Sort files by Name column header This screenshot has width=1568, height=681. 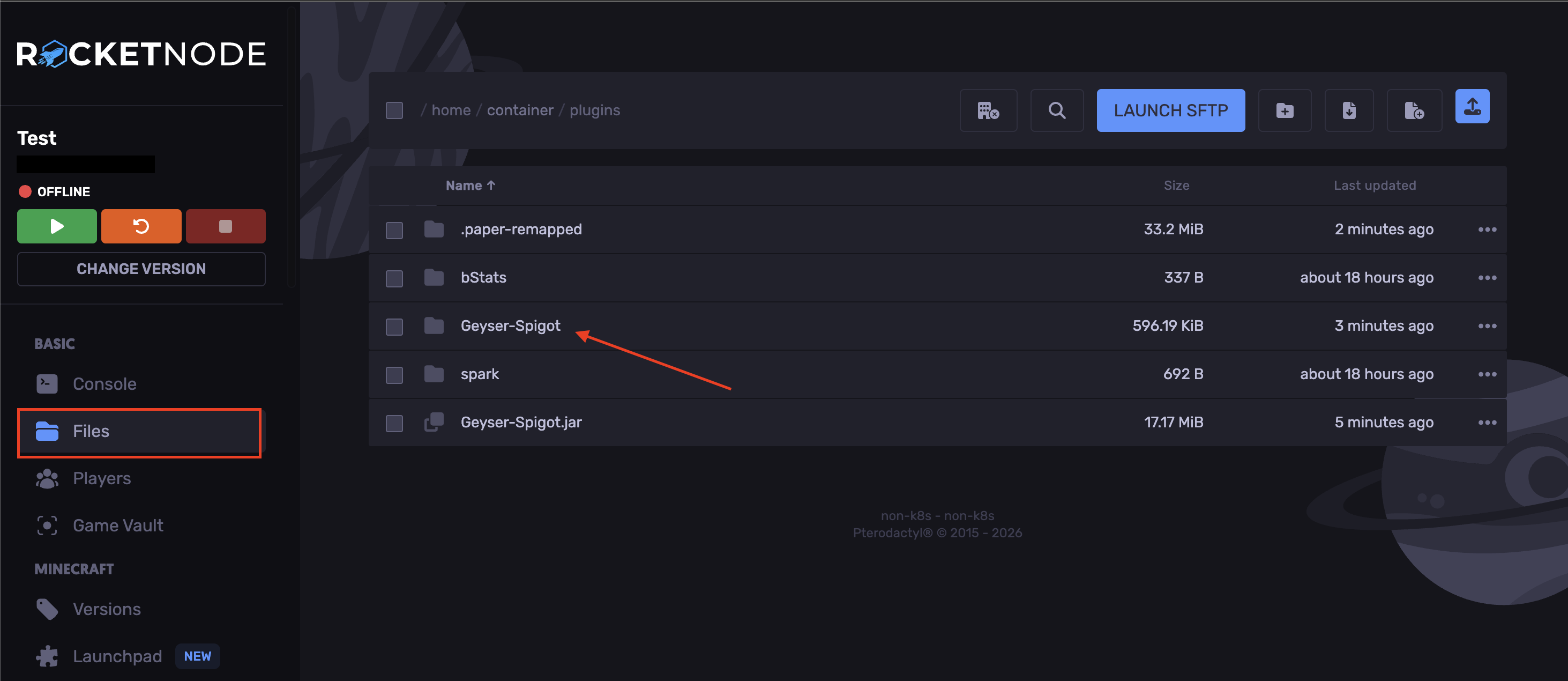[x=470, y=185]
